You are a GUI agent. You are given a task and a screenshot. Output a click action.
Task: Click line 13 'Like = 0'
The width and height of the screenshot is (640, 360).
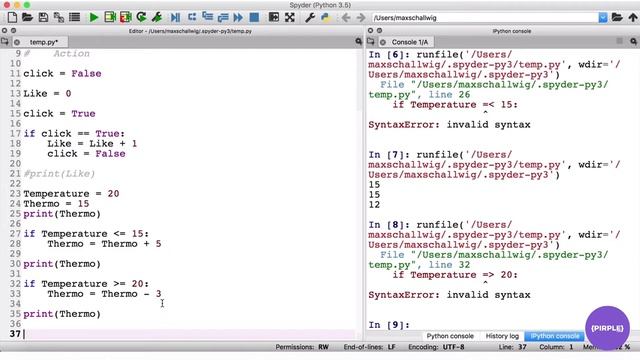pos(47,93)
